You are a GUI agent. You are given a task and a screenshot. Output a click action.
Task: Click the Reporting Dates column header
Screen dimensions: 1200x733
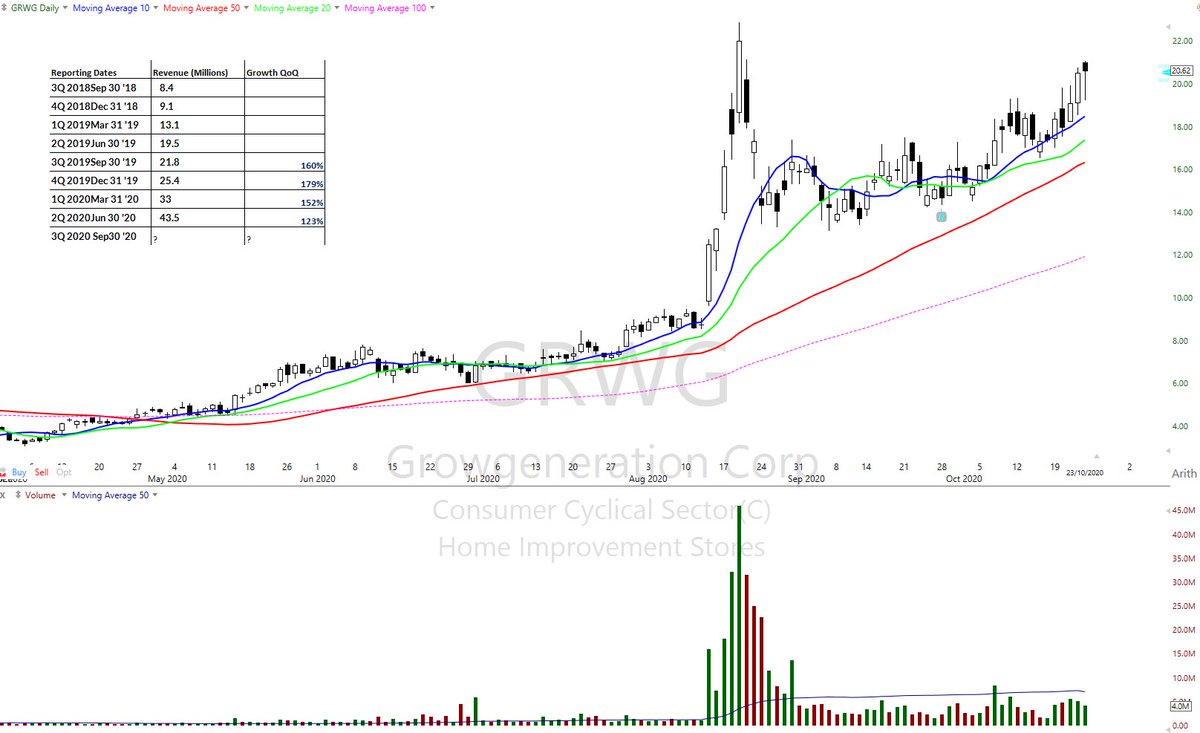pos(84,73)
